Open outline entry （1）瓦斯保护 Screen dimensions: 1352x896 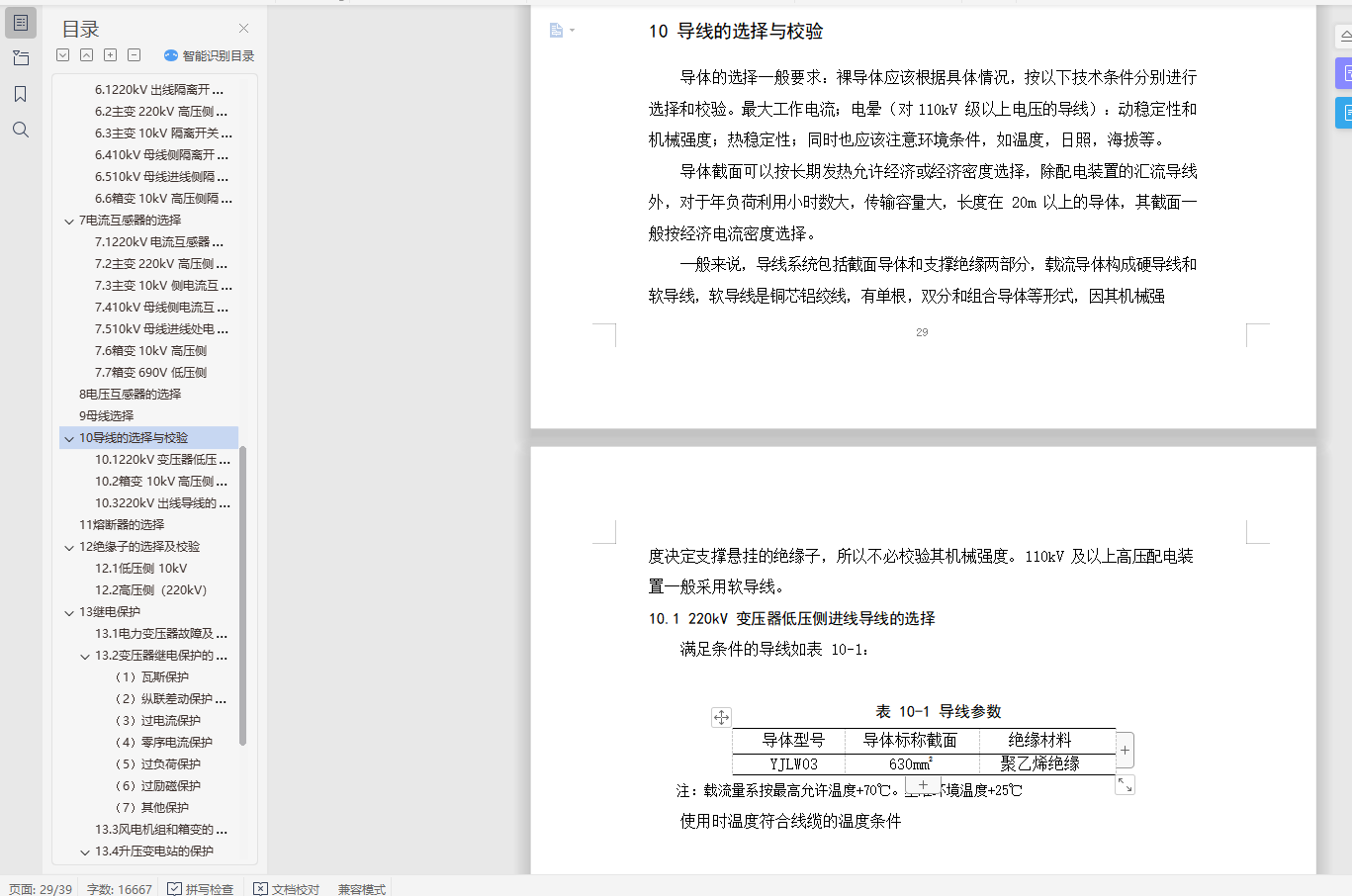pos(152,676)
